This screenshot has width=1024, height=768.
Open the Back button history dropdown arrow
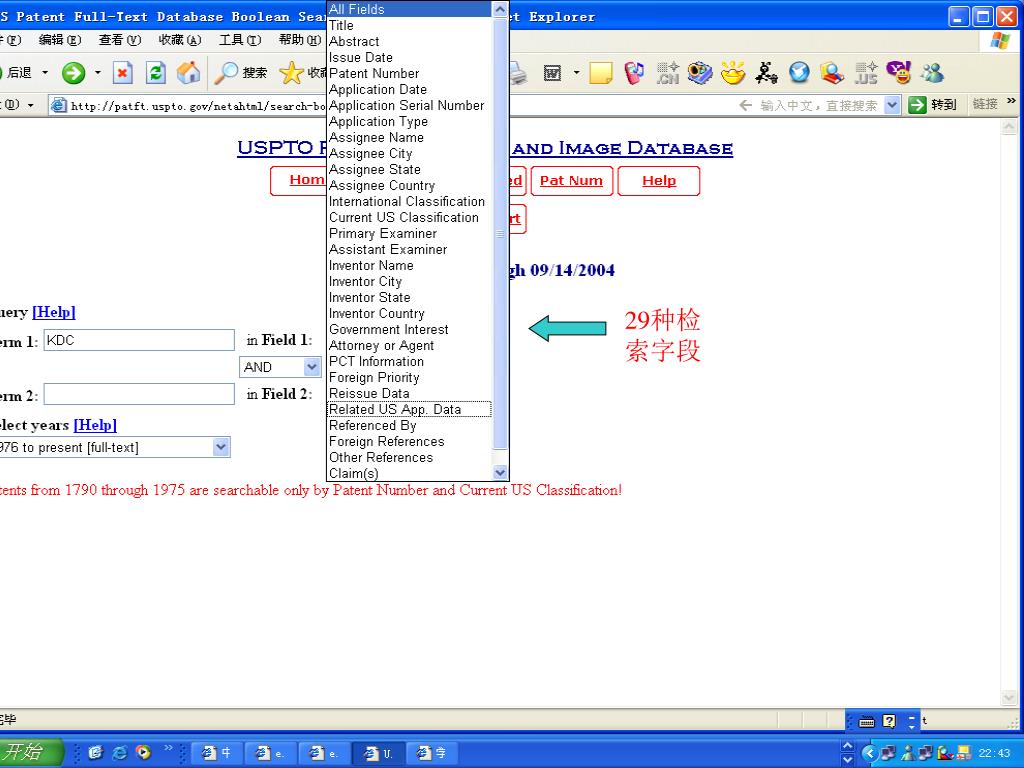pos(45,72)
